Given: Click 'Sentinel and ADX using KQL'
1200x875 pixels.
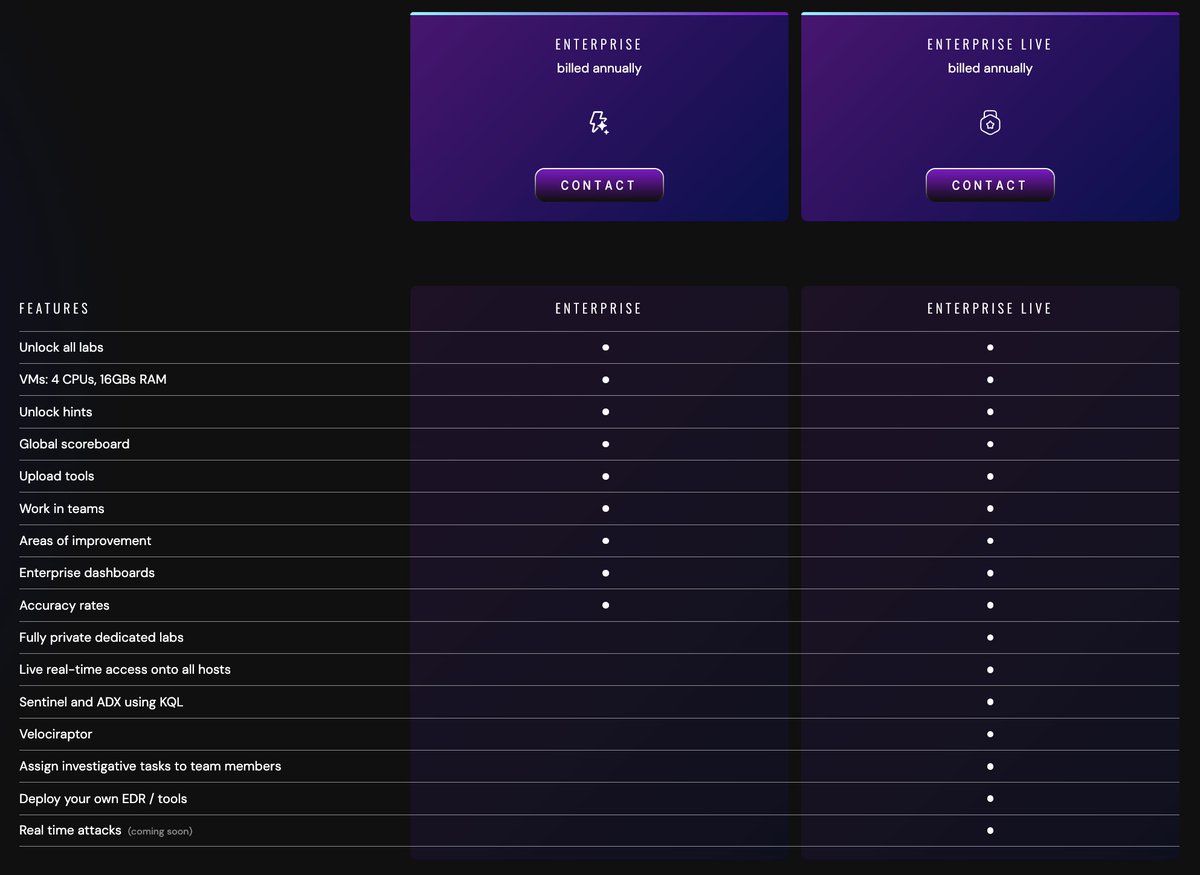Looking at the screenshot, I should tap(101, 702).
